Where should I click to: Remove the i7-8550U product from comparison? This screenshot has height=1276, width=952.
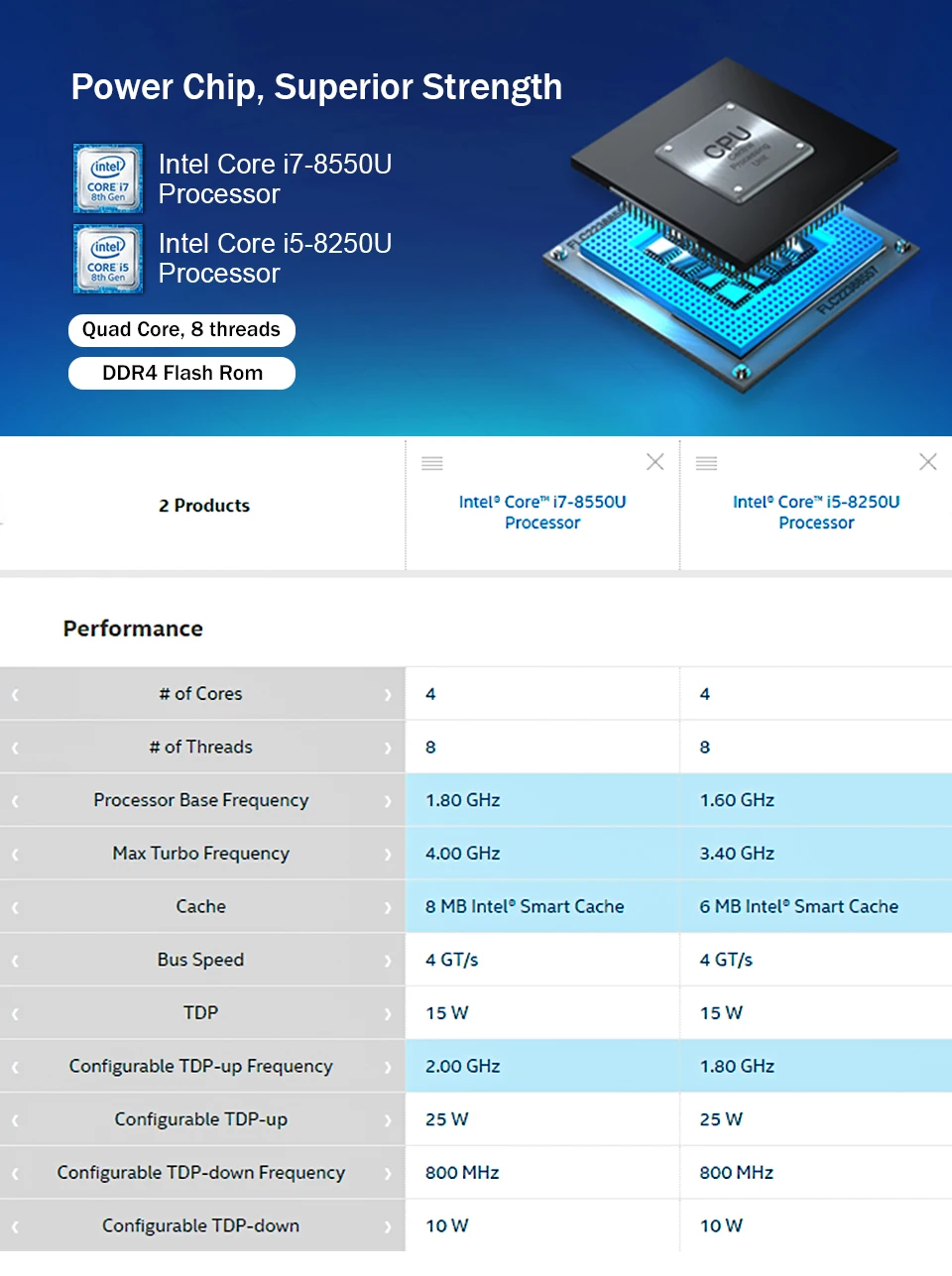(x=654, y=462)
